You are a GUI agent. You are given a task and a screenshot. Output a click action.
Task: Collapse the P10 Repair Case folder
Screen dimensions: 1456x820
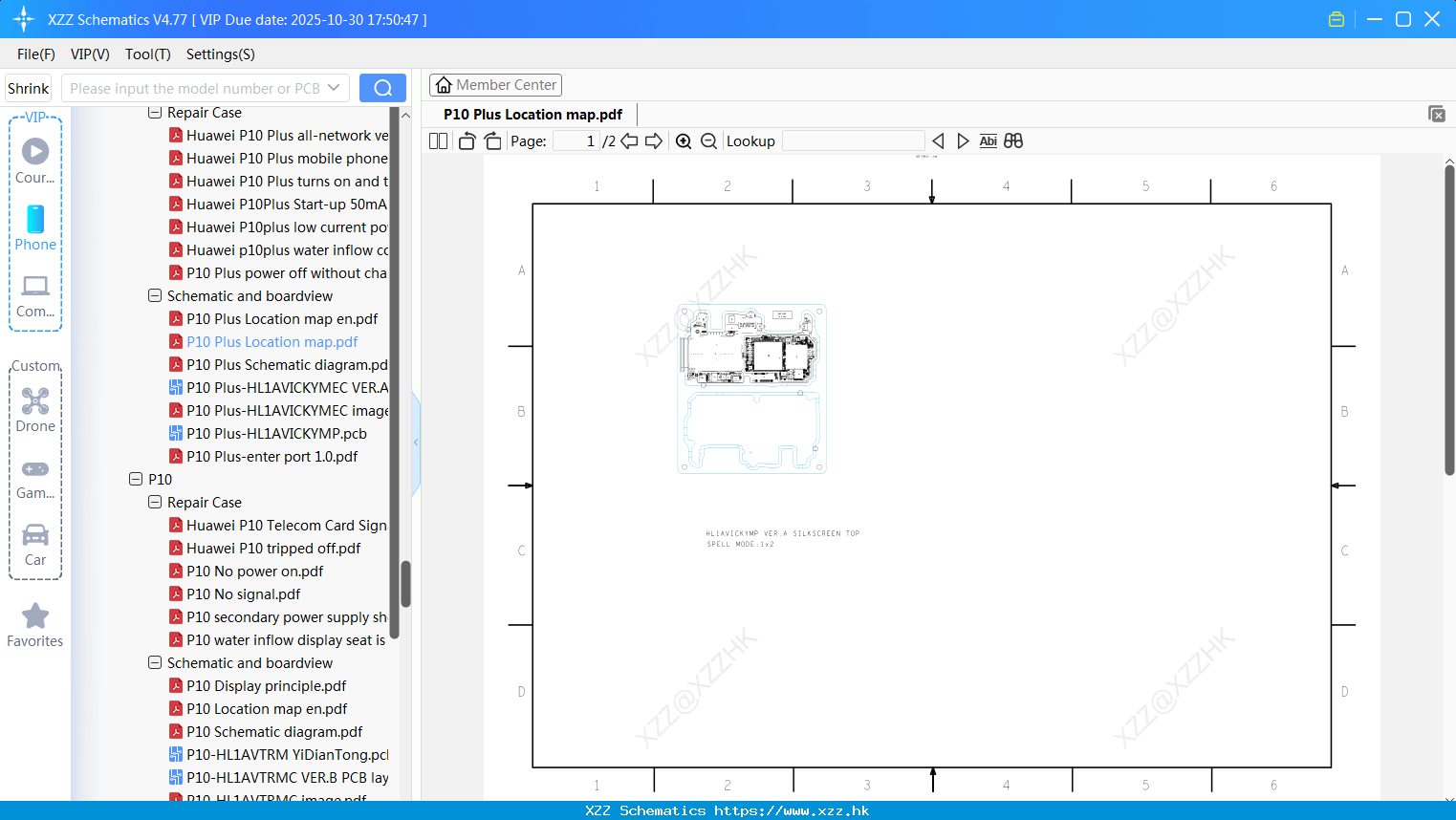[155, 502]
